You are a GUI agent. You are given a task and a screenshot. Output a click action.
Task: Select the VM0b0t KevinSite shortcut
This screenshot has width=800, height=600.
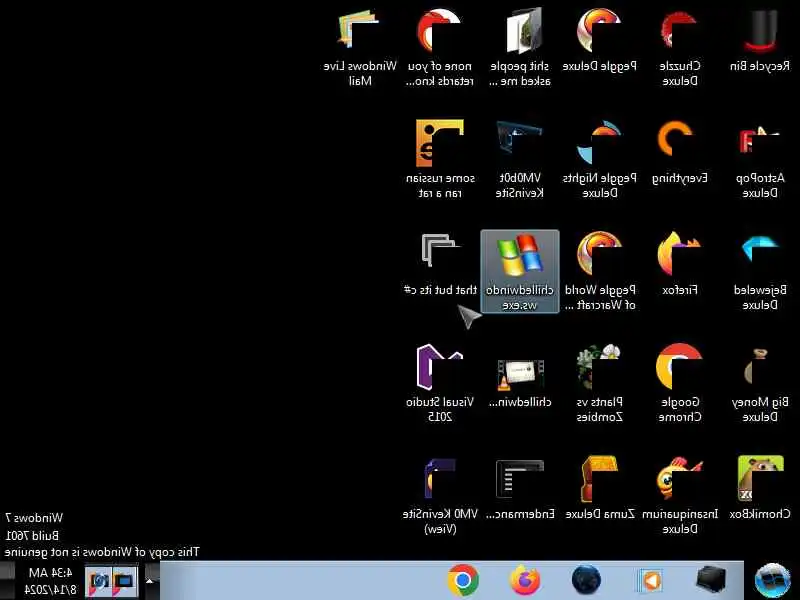click(520, 159)
